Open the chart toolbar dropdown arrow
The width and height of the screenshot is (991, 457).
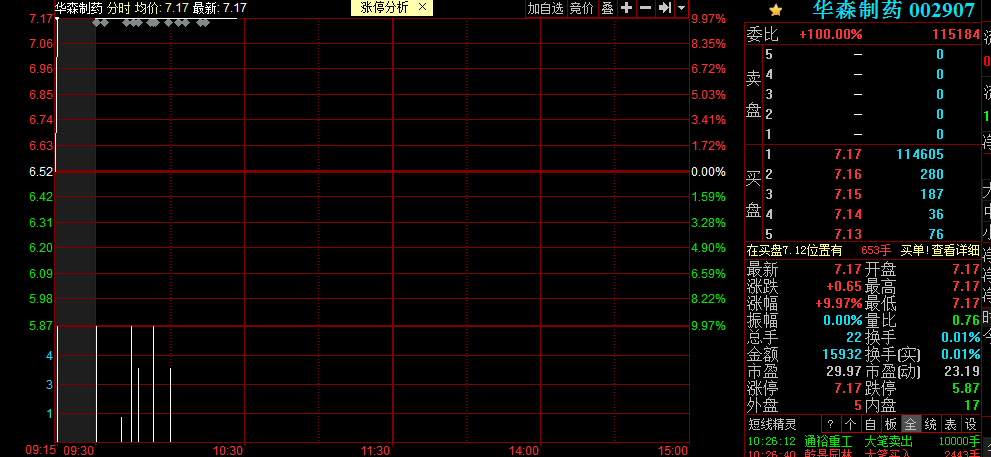(681, 8)
